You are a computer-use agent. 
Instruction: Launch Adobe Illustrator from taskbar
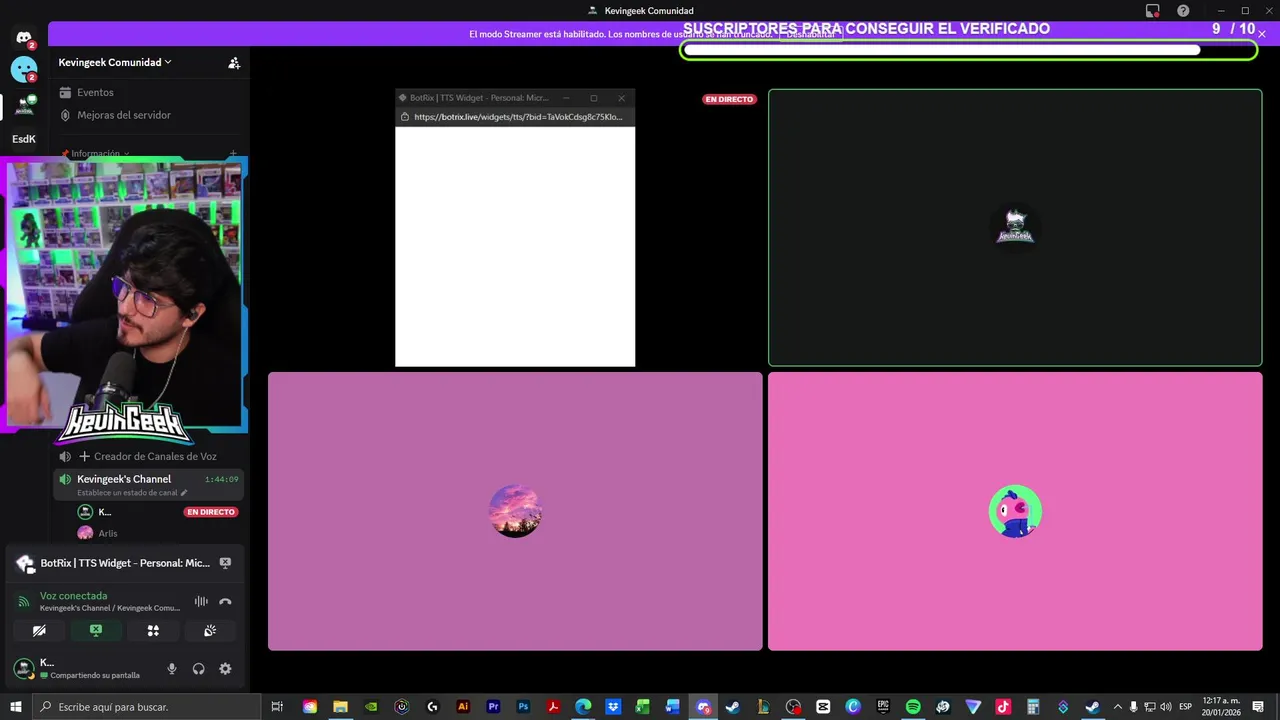click(x=462, y=707)
